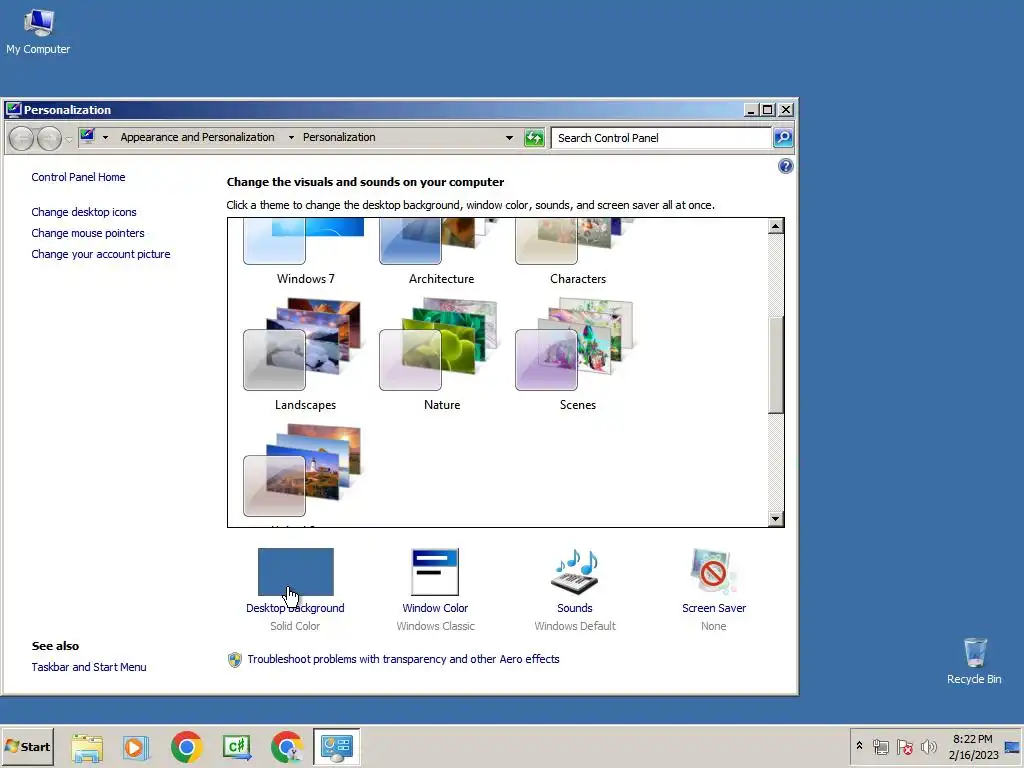This screenshot has height=768, width=1024.
Task: Click the green Refresh button
Action: [x=534, y=138]
